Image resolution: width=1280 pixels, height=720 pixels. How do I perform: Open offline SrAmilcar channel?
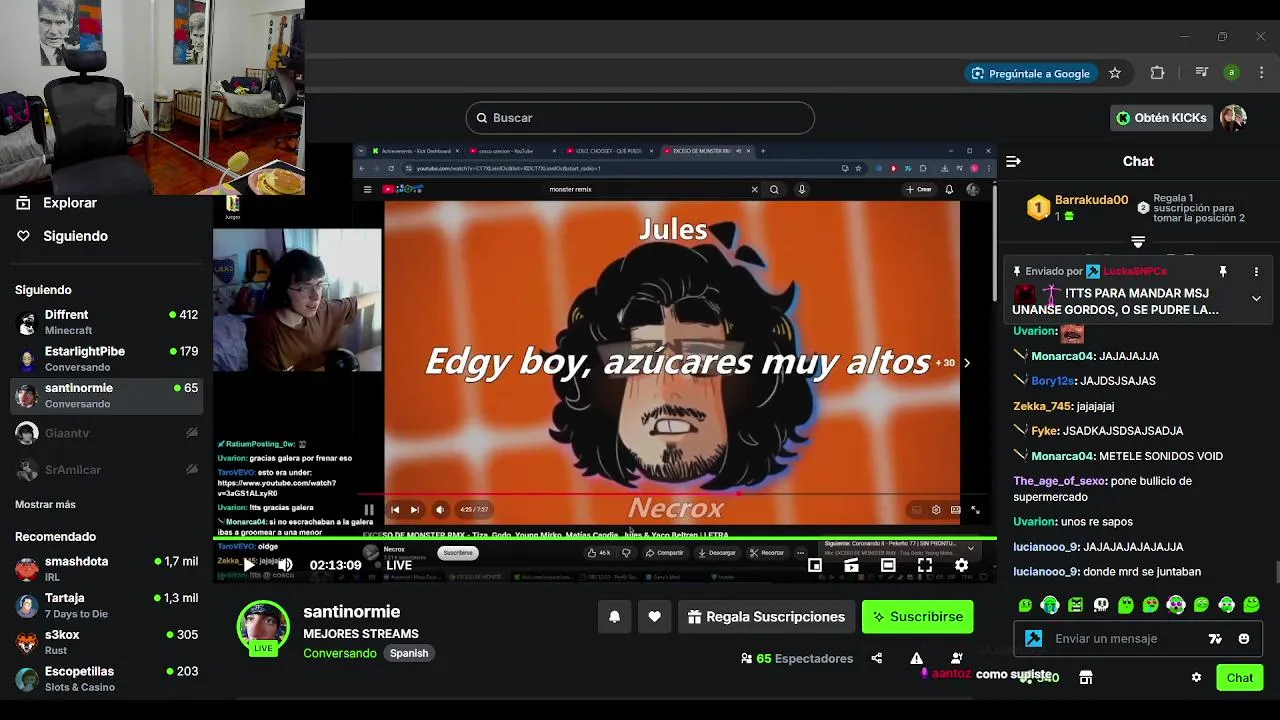click(107, 470)
